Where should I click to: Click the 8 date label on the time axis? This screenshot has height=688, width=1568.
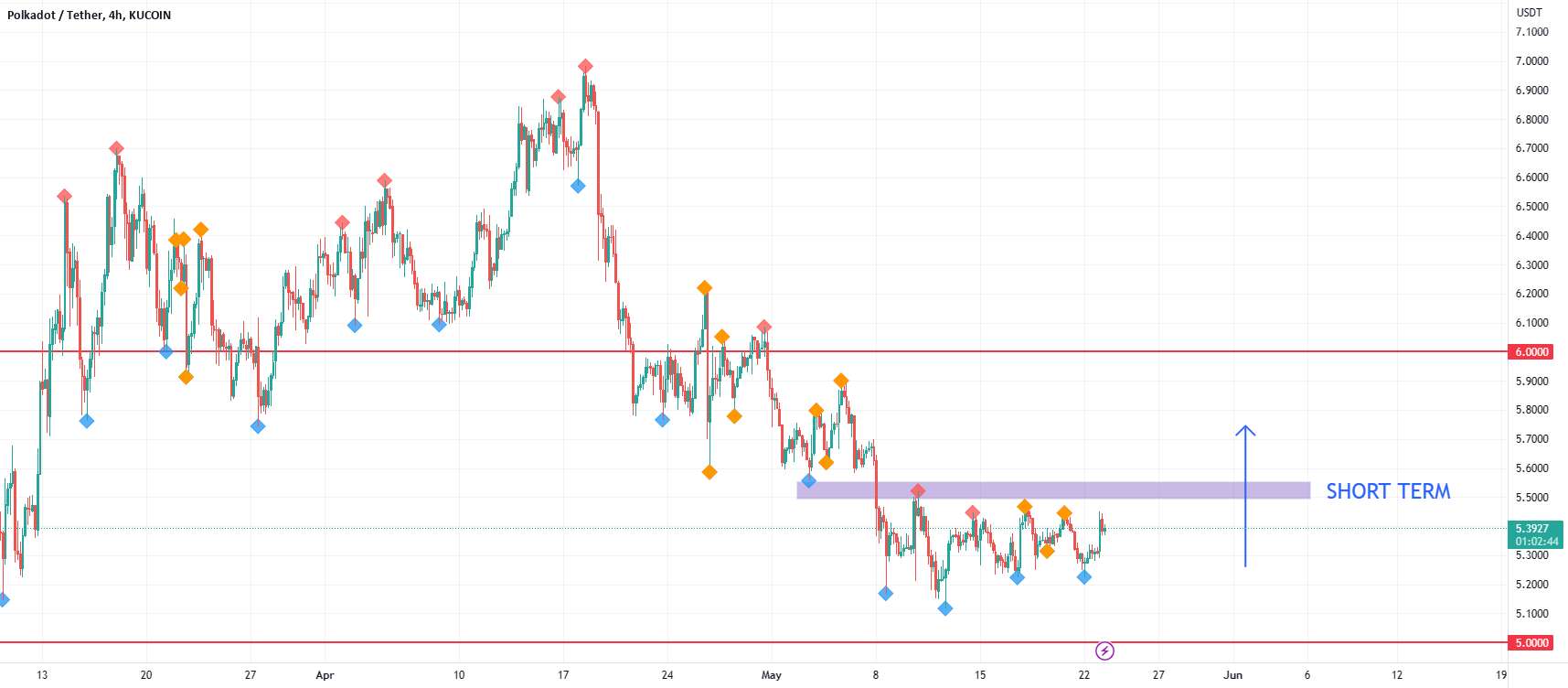point(876,675)
